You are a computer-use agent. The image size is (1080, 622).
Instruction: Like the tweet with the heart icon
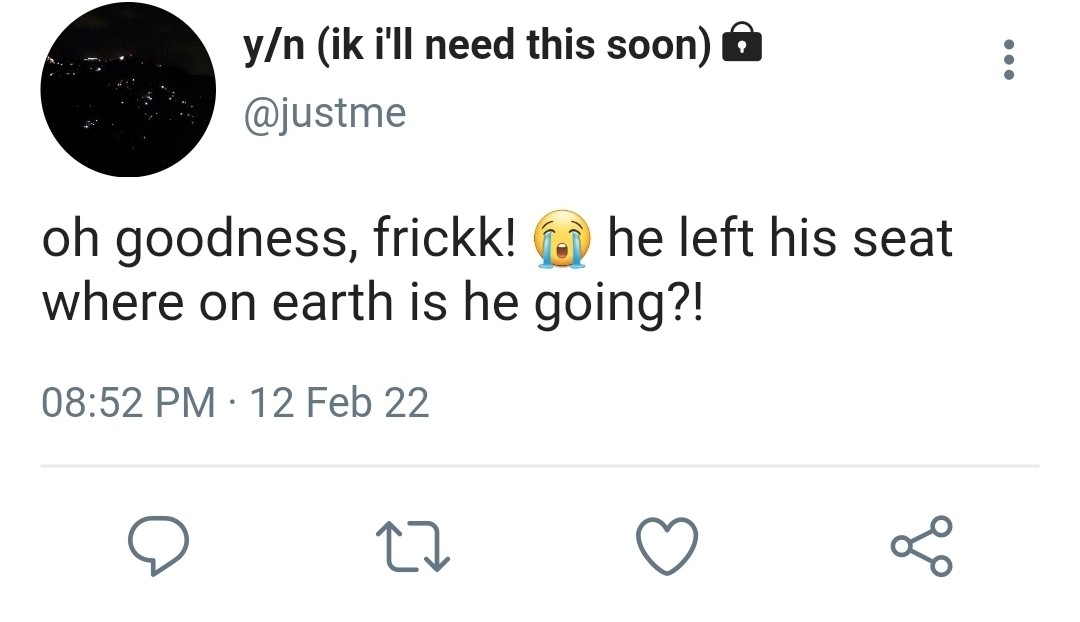[666, 546]
